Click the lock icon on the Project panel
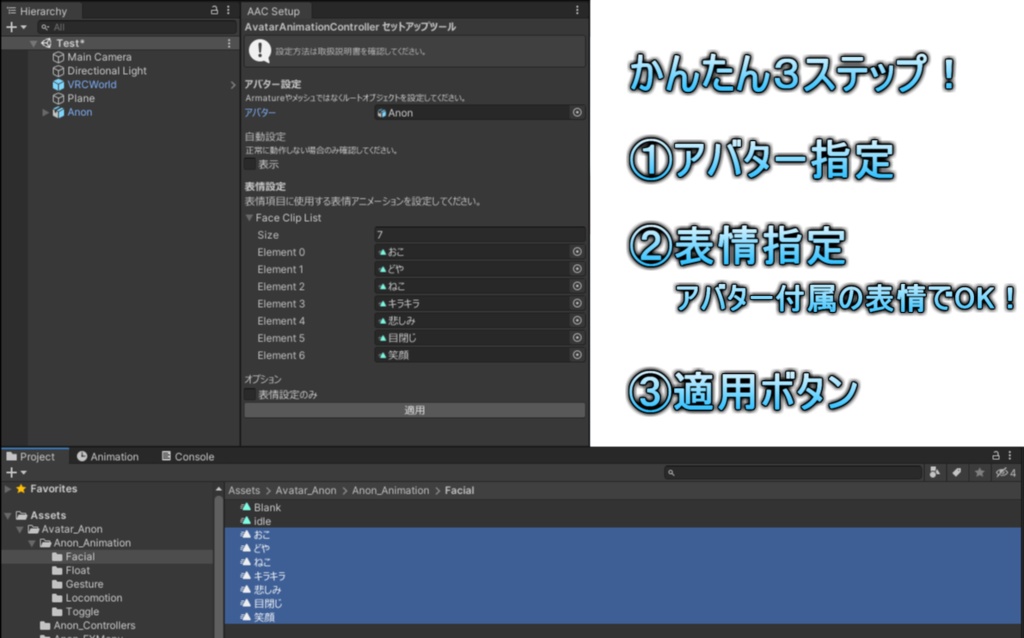1024x638 pixels. pos(996,456)
